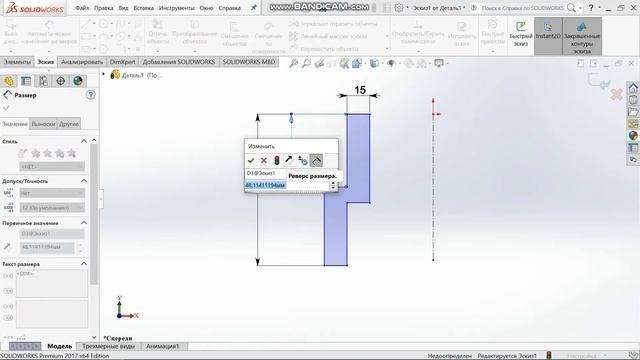Open the Трехмерные виды bottom tab
This screenshot has width=640, height=360.
(x=109, y=346)
